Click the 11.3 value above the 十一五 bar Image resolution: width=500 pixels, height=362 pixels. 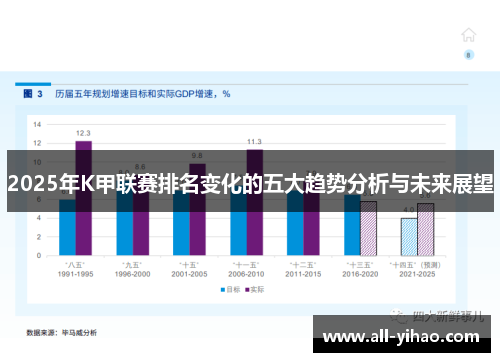click(254, 142)
